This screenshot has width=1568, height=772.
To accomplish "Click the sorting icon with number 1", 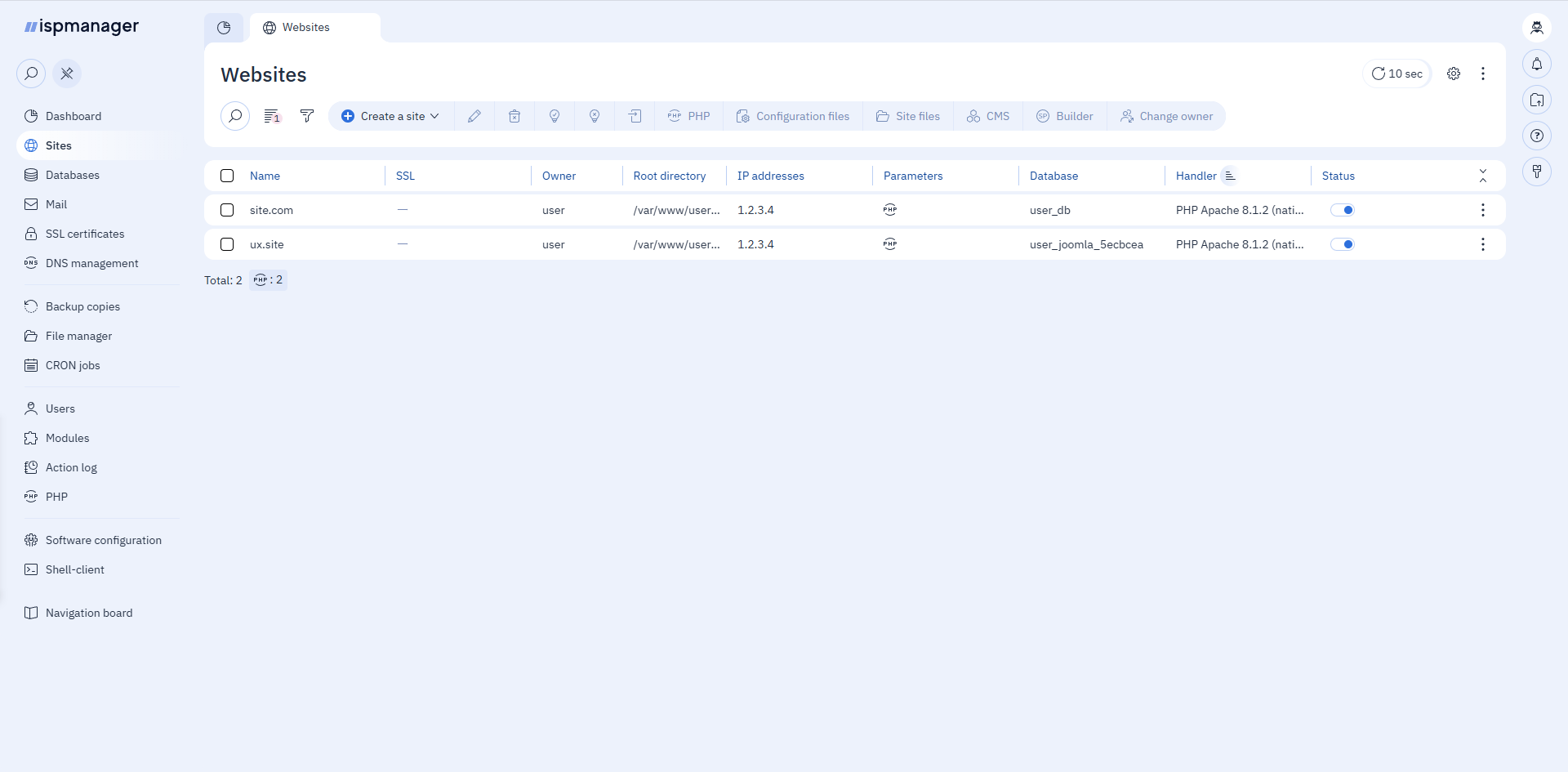I will (272, 116).
